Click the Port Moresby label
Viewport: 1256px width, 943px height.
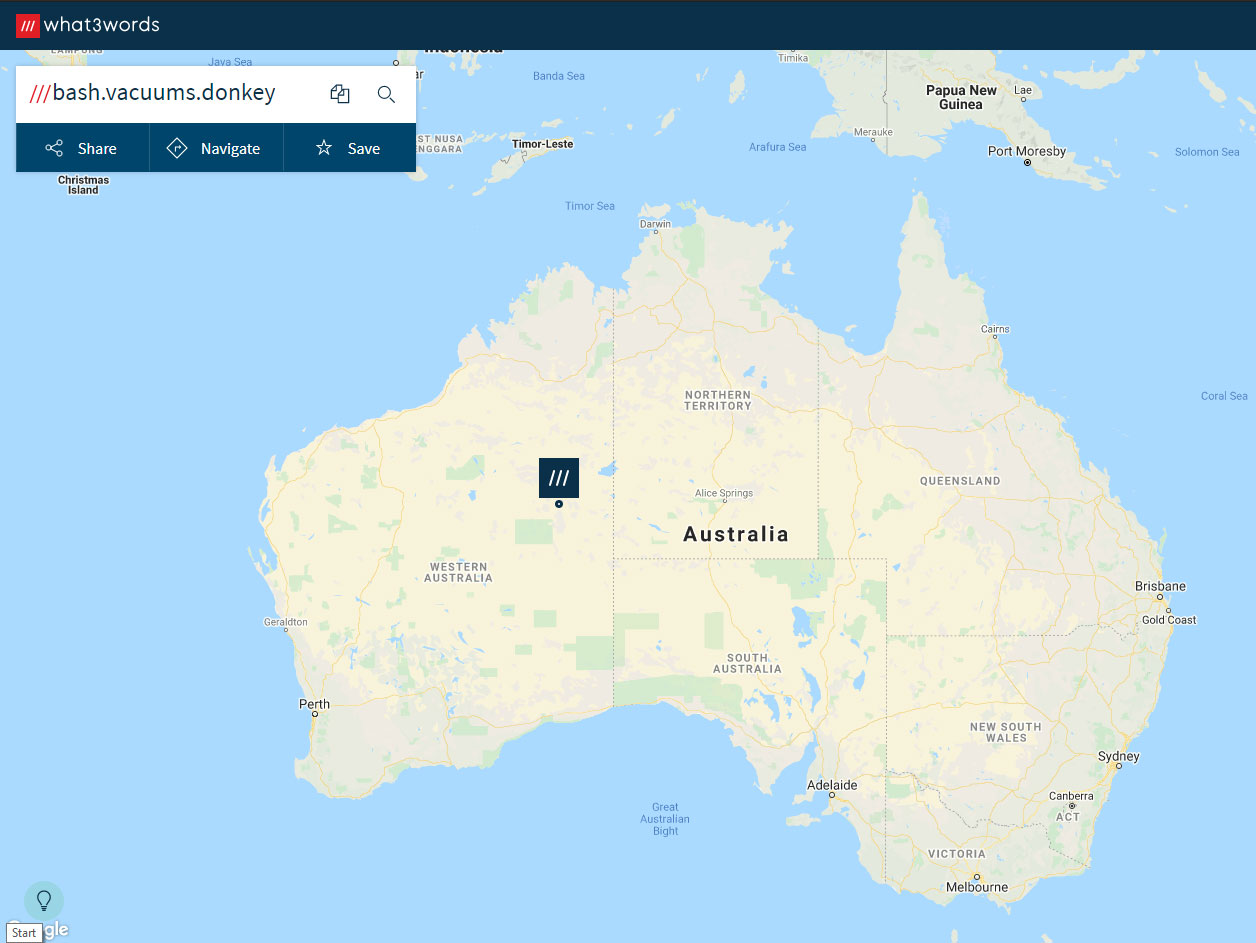(x=1027, y=151)
